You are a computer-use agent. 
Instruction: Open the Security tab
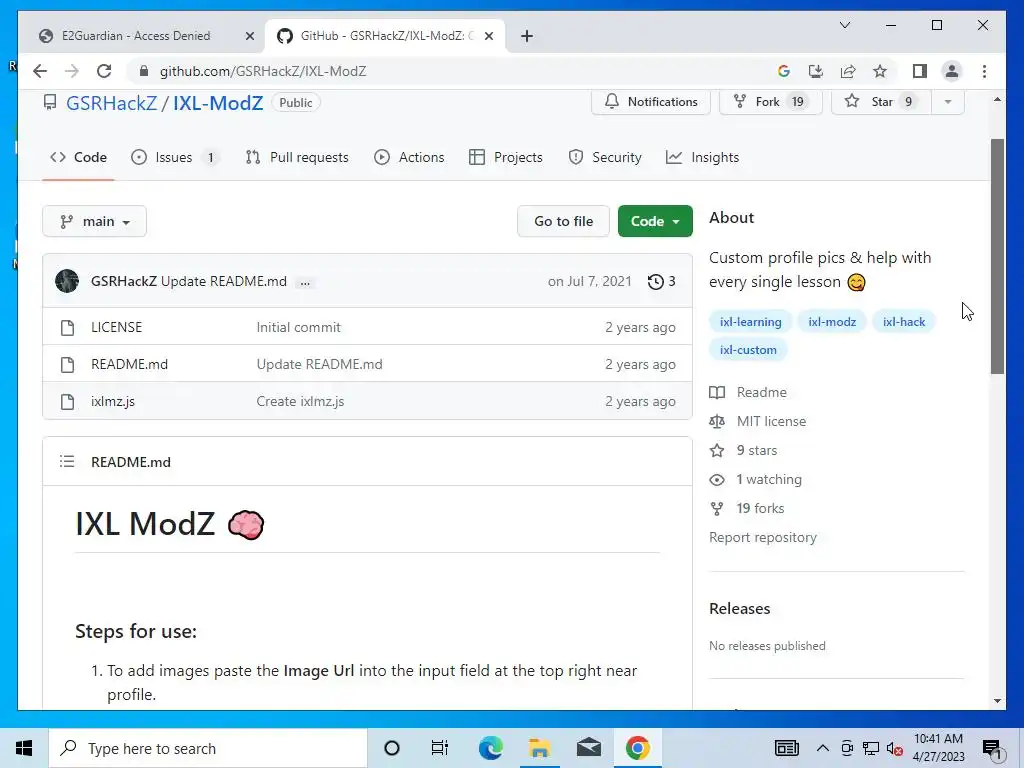point(605,157)
